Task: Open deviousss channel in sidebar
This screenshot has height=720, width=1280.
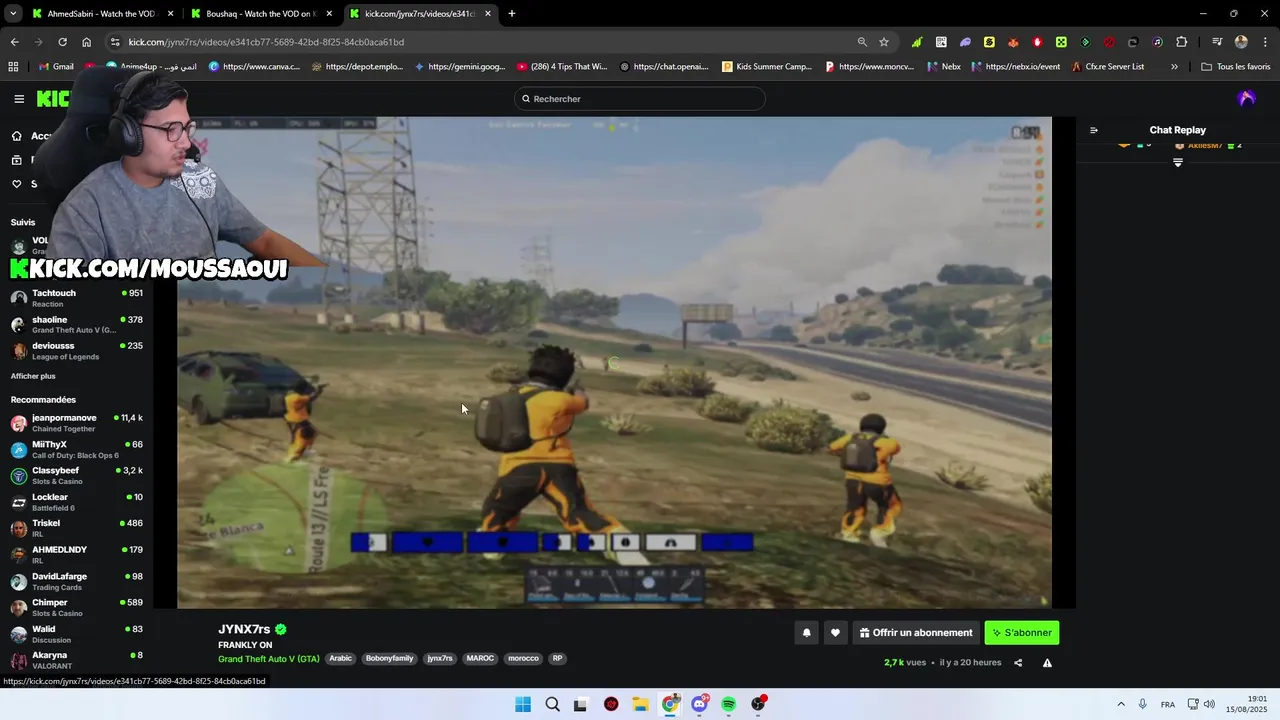Action: pyautogui.click(x=76, y=351)
